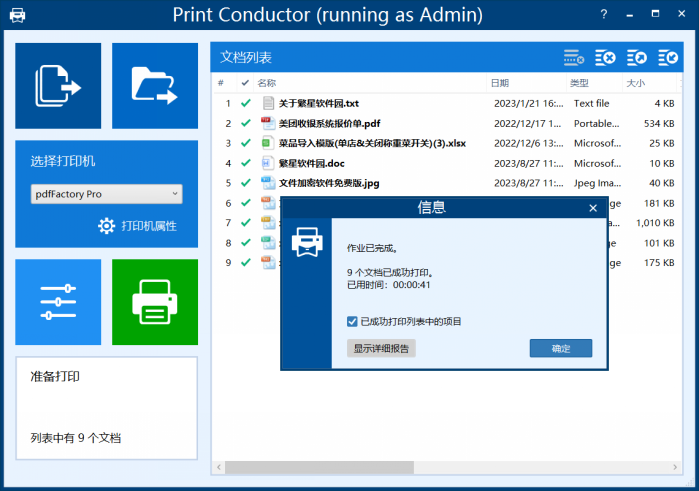Sort by 大小 column header
The image size is (699, 491).
coord(649,83)
